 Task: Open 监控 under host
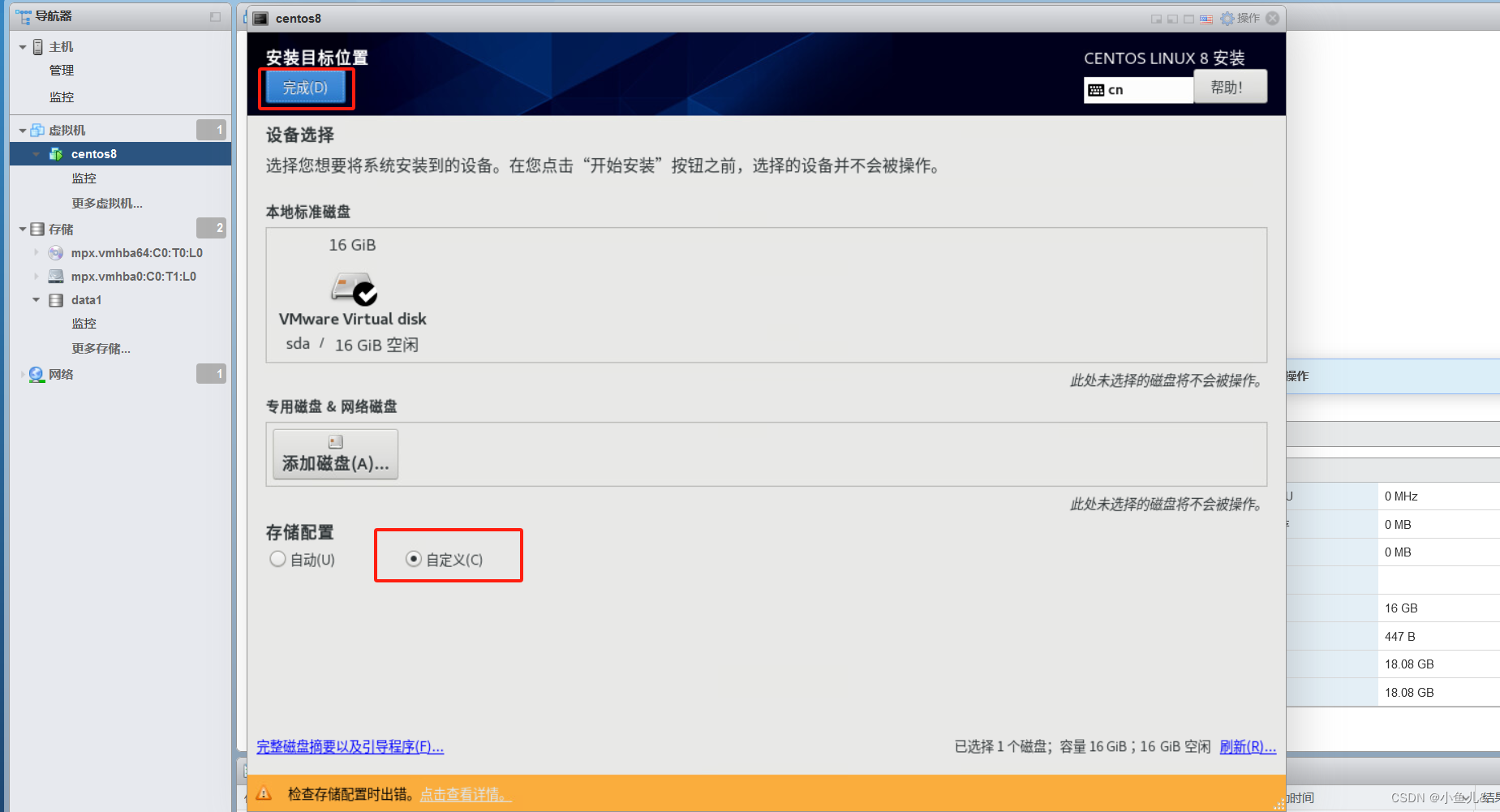coord(62,97)
